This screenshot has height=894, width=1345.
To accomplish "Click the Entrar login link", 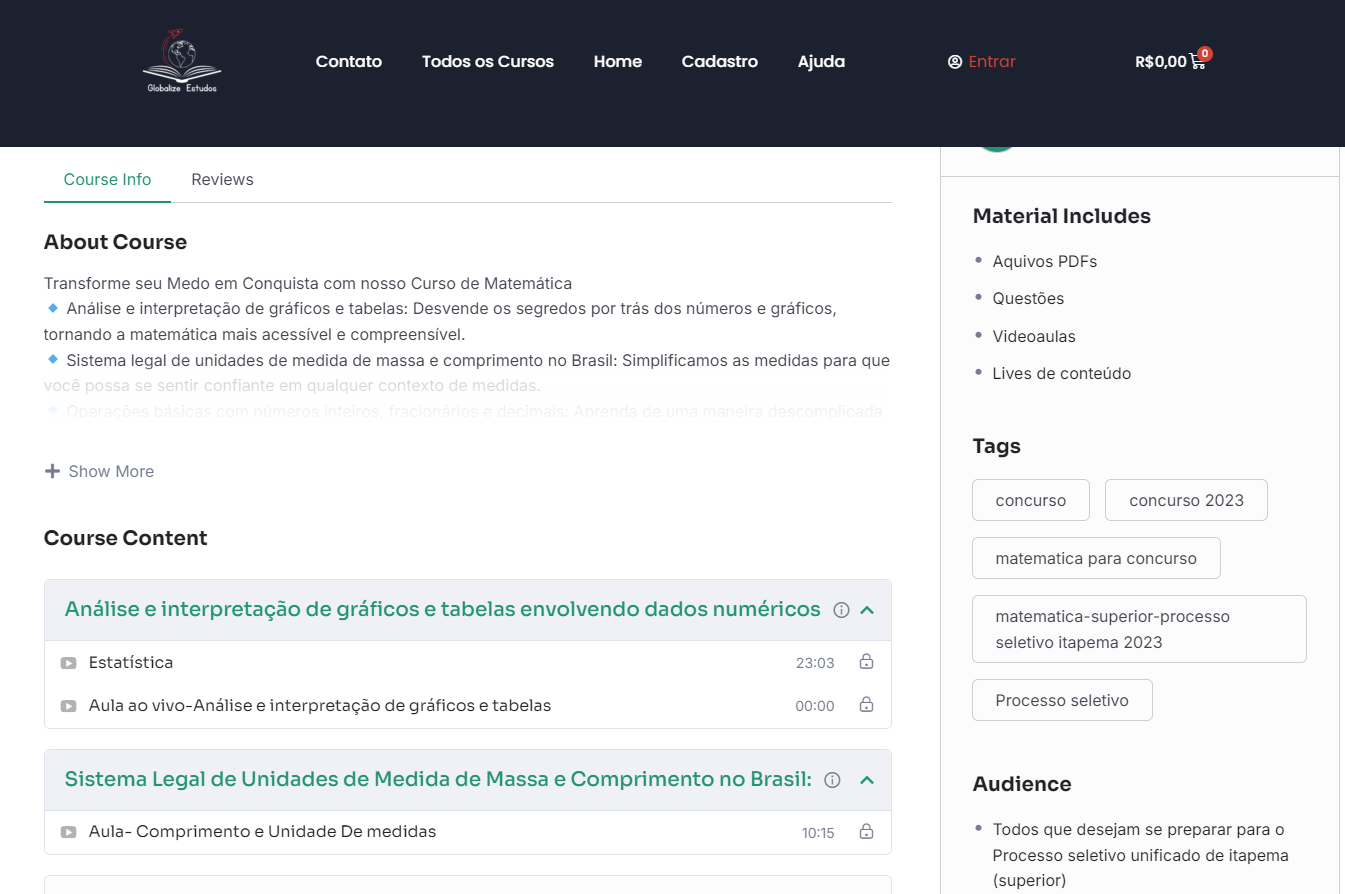I will [992, 62].
